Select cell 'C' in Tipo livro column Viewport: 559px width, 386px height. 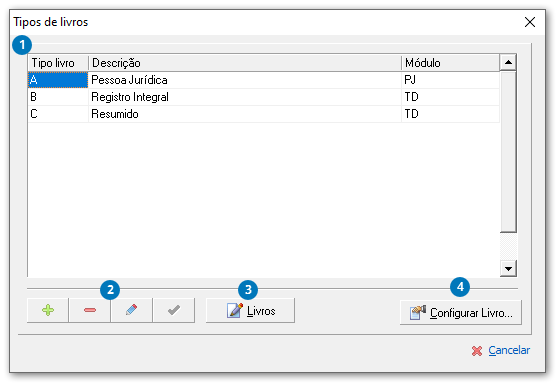[x=58, y=114]
